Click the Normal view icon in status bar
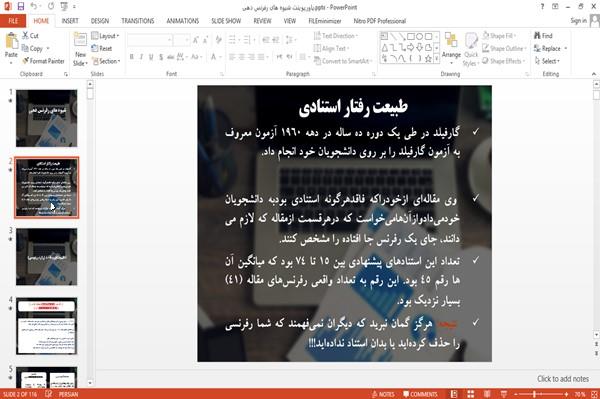The width and height of the screenshot is (600, 399). (454, 394)
